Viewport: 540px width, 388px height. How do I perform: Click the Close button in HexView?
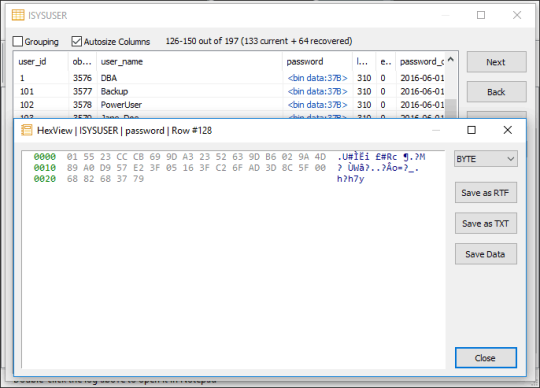(486, 358)
